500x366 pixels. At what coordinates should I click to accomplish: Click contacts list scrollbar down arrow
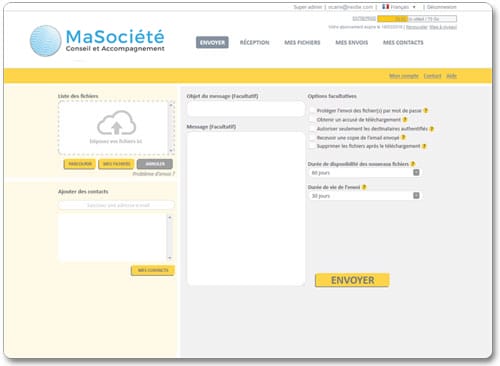point(170,258)
